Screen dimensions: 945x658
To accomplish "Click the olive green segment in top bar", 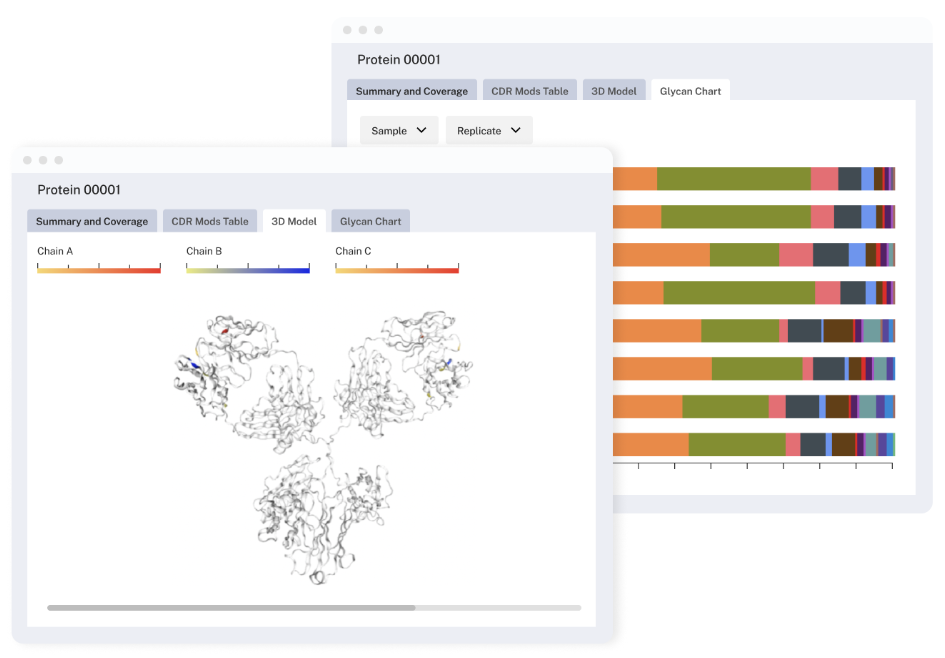I will (733, 179).
